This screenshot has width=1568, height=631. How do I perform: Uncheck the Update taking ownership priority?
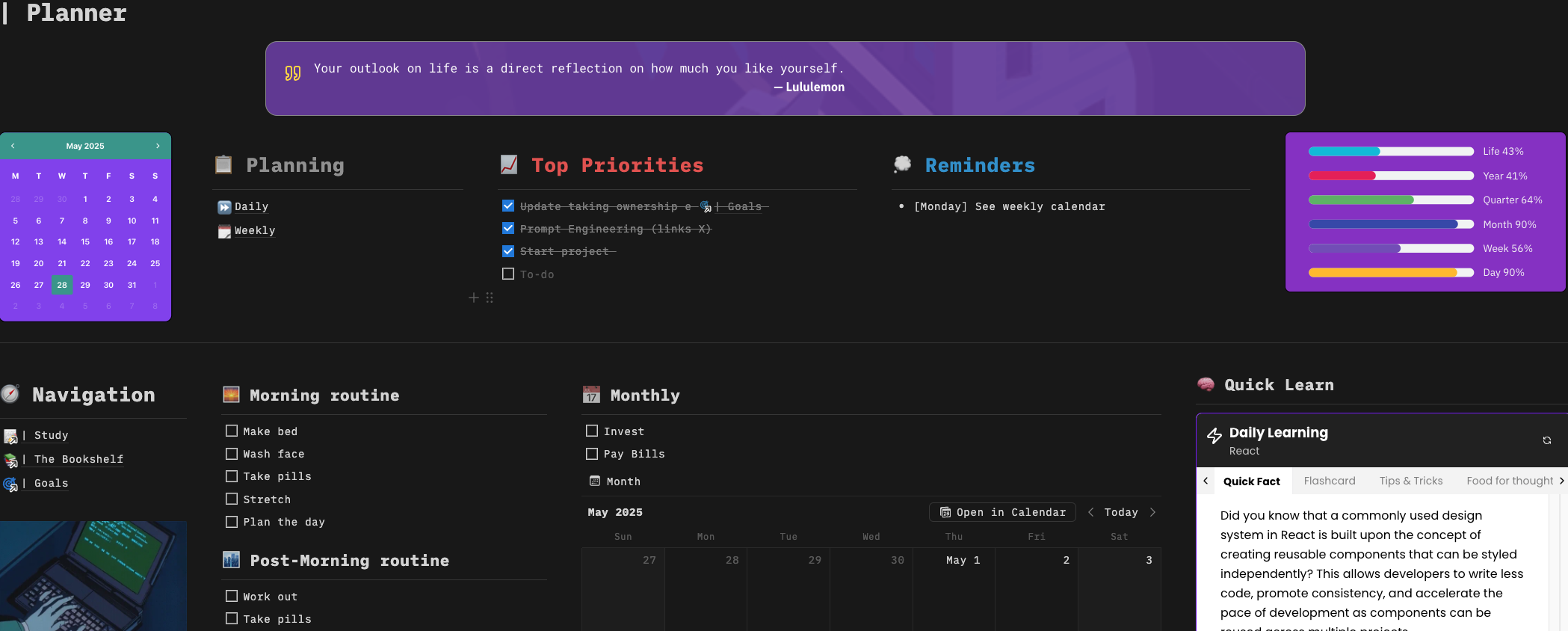(x=508, y=206)
